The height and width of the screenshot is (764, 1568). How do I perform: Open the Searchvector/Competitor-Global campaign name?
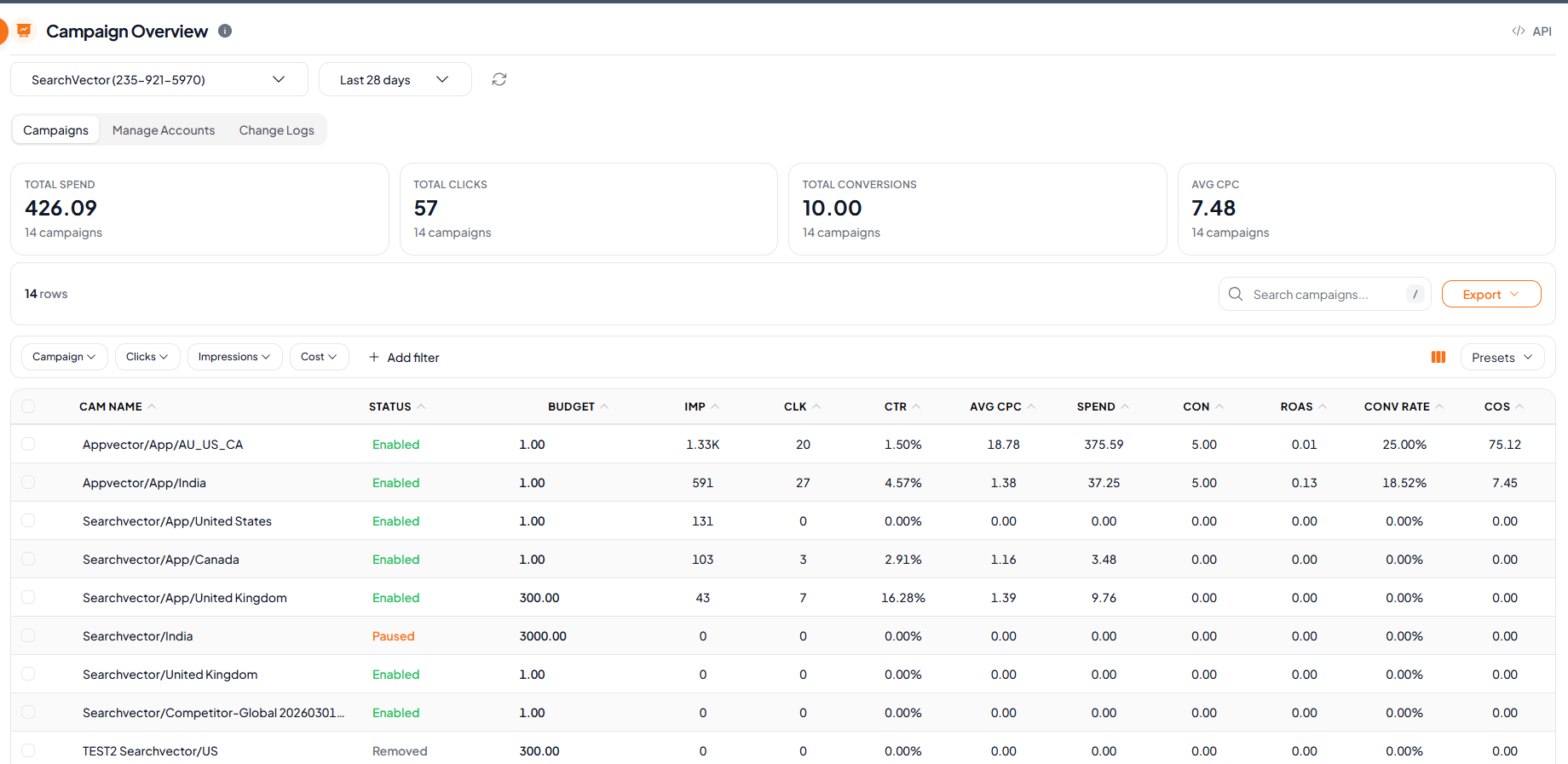(x=213, y=712)
